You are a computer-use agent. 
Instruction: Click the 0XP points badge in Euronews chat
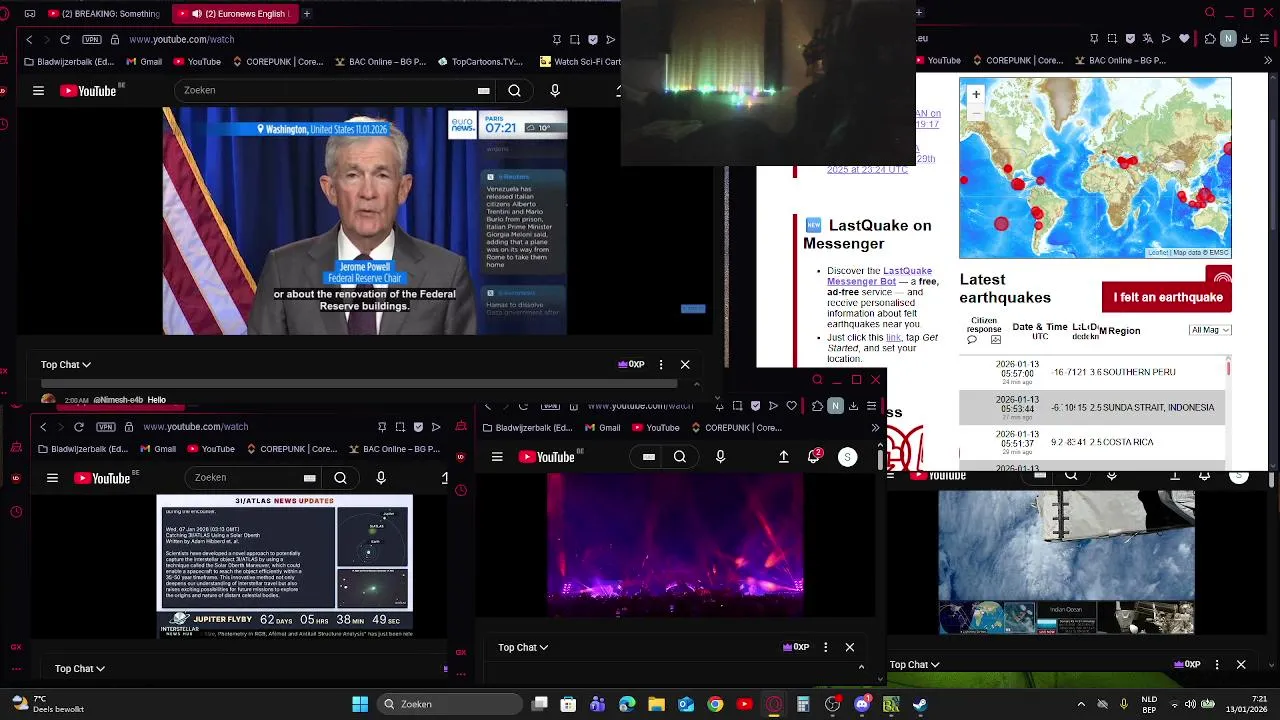631,365
